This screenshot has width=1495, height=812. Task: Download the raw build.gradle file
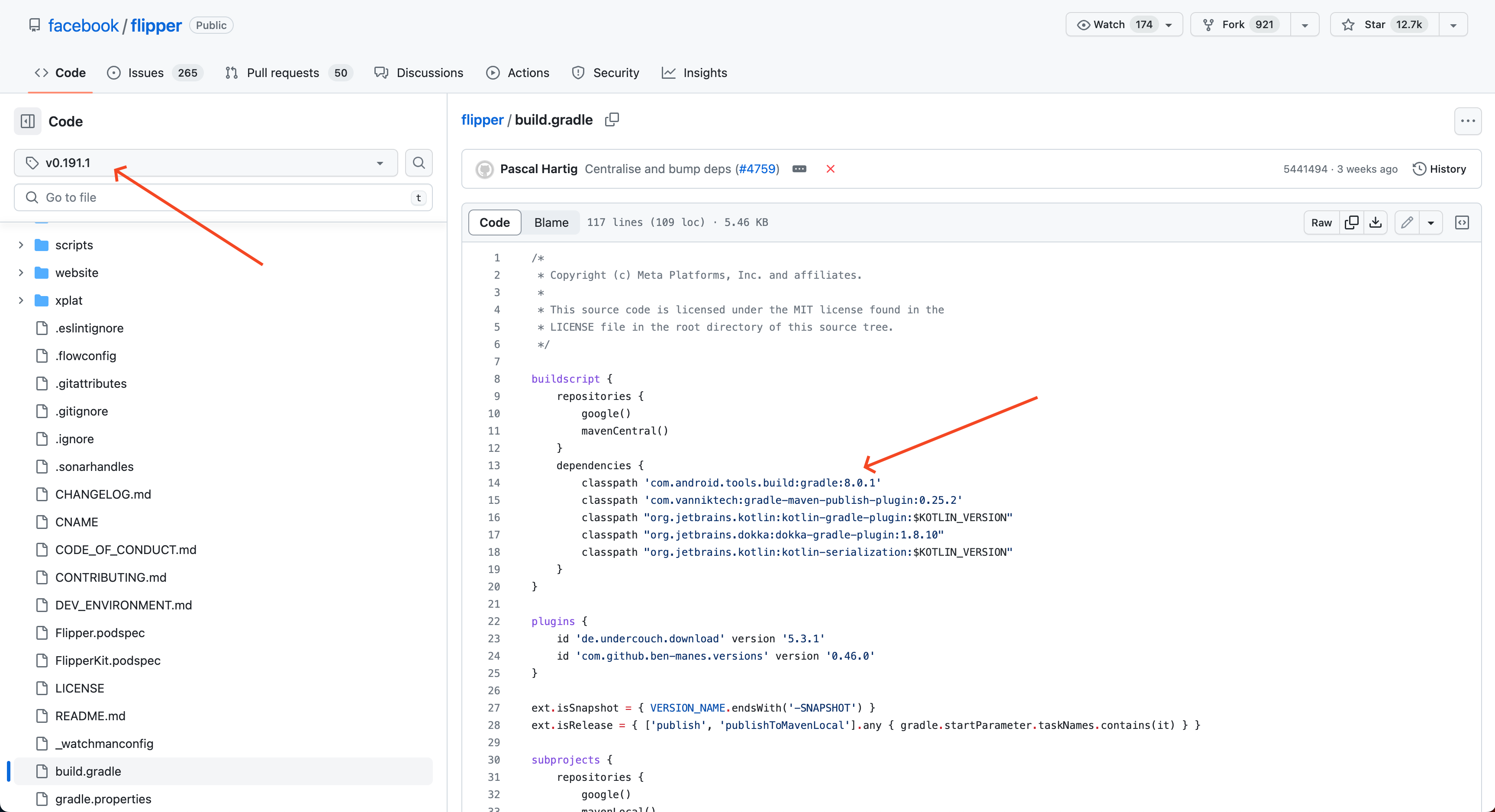(1376, 222)
